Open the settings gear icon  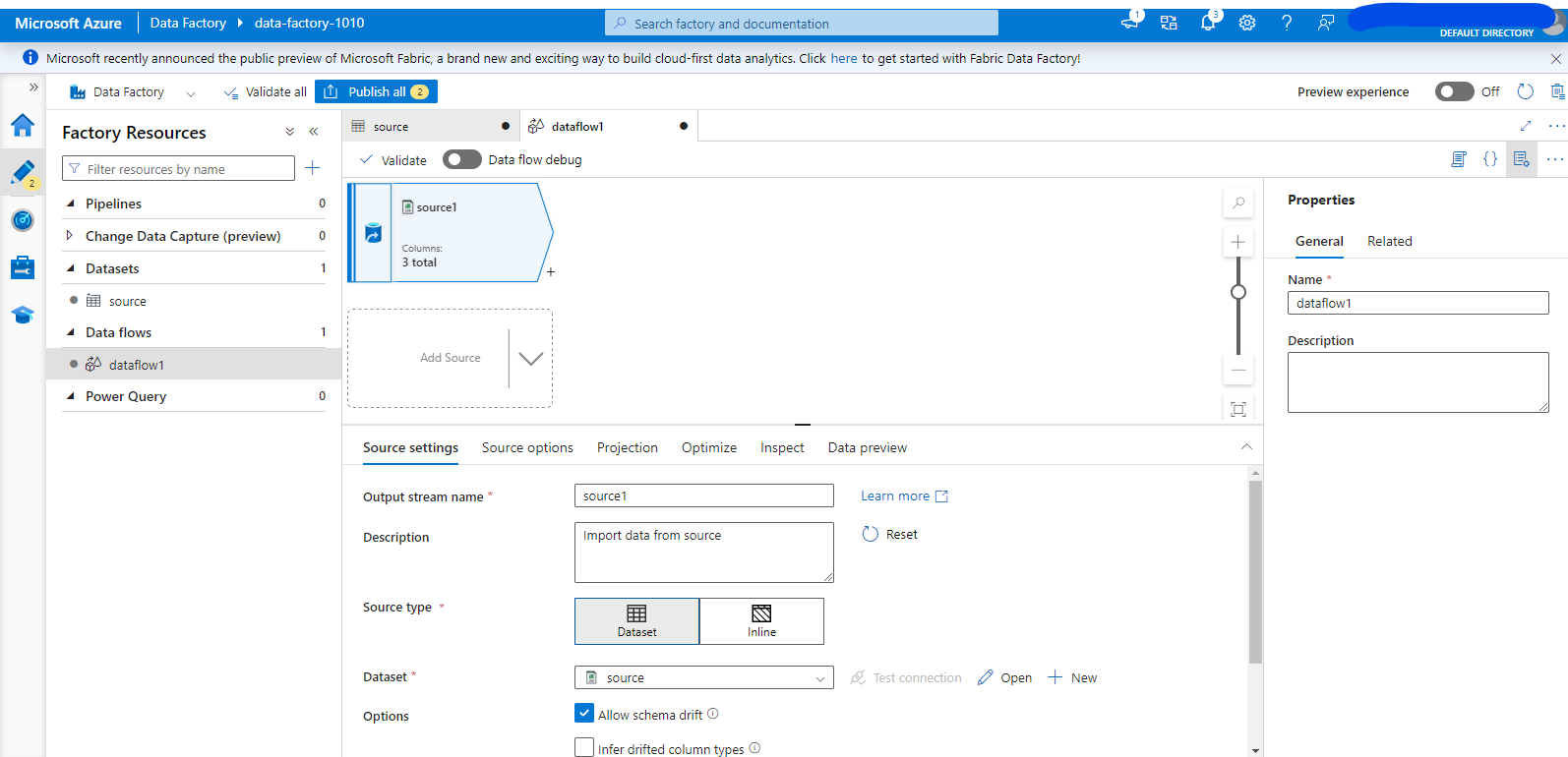[x=1247, y=23]
